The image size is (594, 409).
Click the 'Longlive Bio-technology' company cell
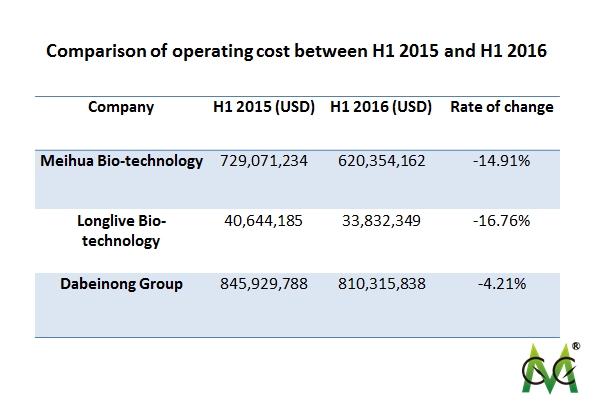[121, 231]
